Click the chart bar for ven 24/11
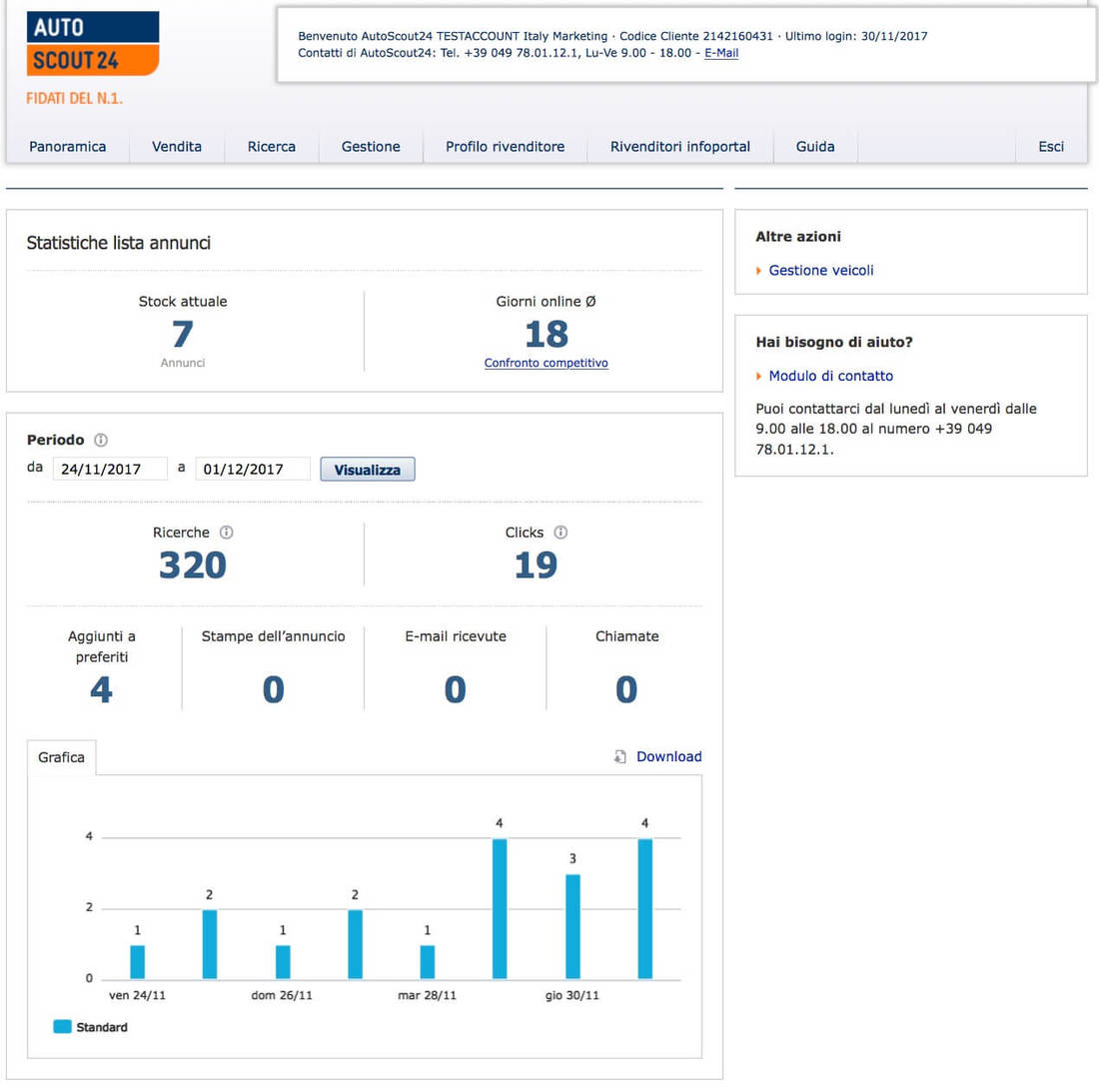Viewport: 1099px width, 1092px height. tap(138, 962)
